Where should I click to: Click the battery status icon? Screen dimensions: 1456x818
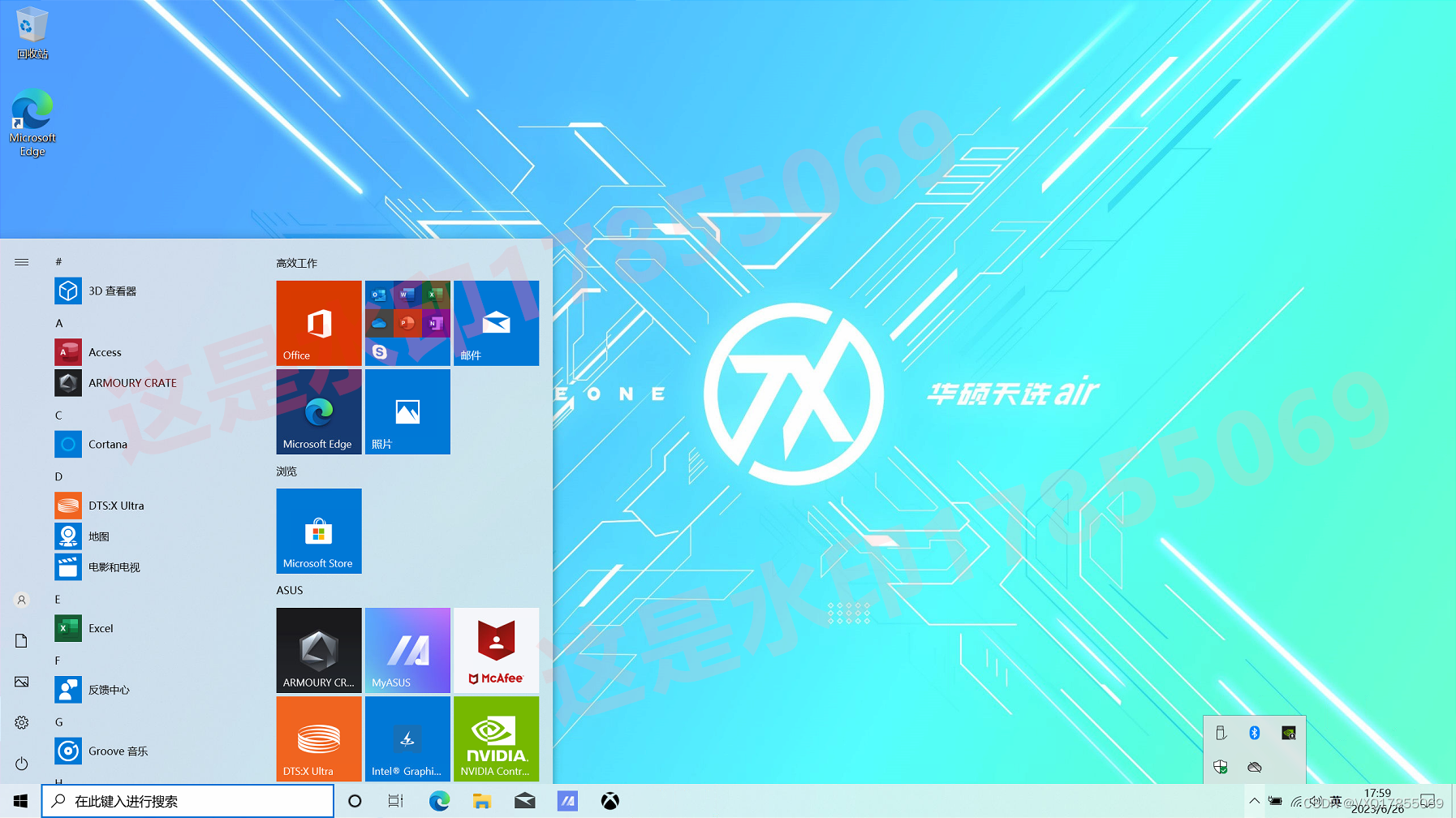coord(1275,801)
